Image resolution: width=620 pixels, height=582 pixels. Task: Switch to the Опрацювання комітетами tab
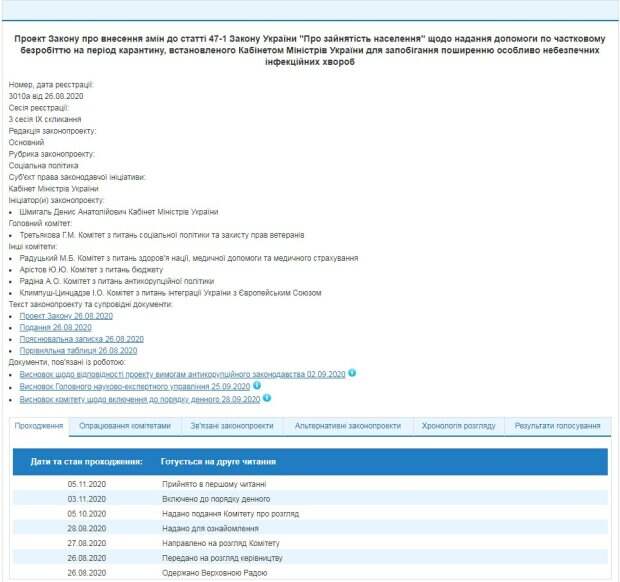click(x=125, y=426)
